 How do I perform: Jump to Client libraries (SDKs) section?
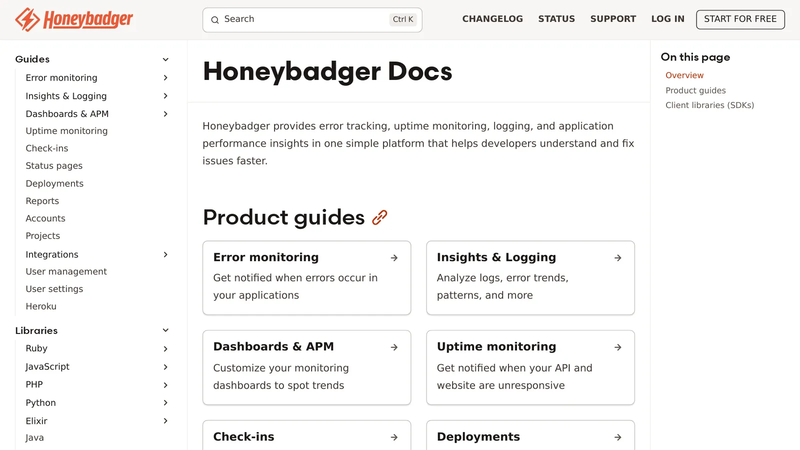tap(709, 105)
